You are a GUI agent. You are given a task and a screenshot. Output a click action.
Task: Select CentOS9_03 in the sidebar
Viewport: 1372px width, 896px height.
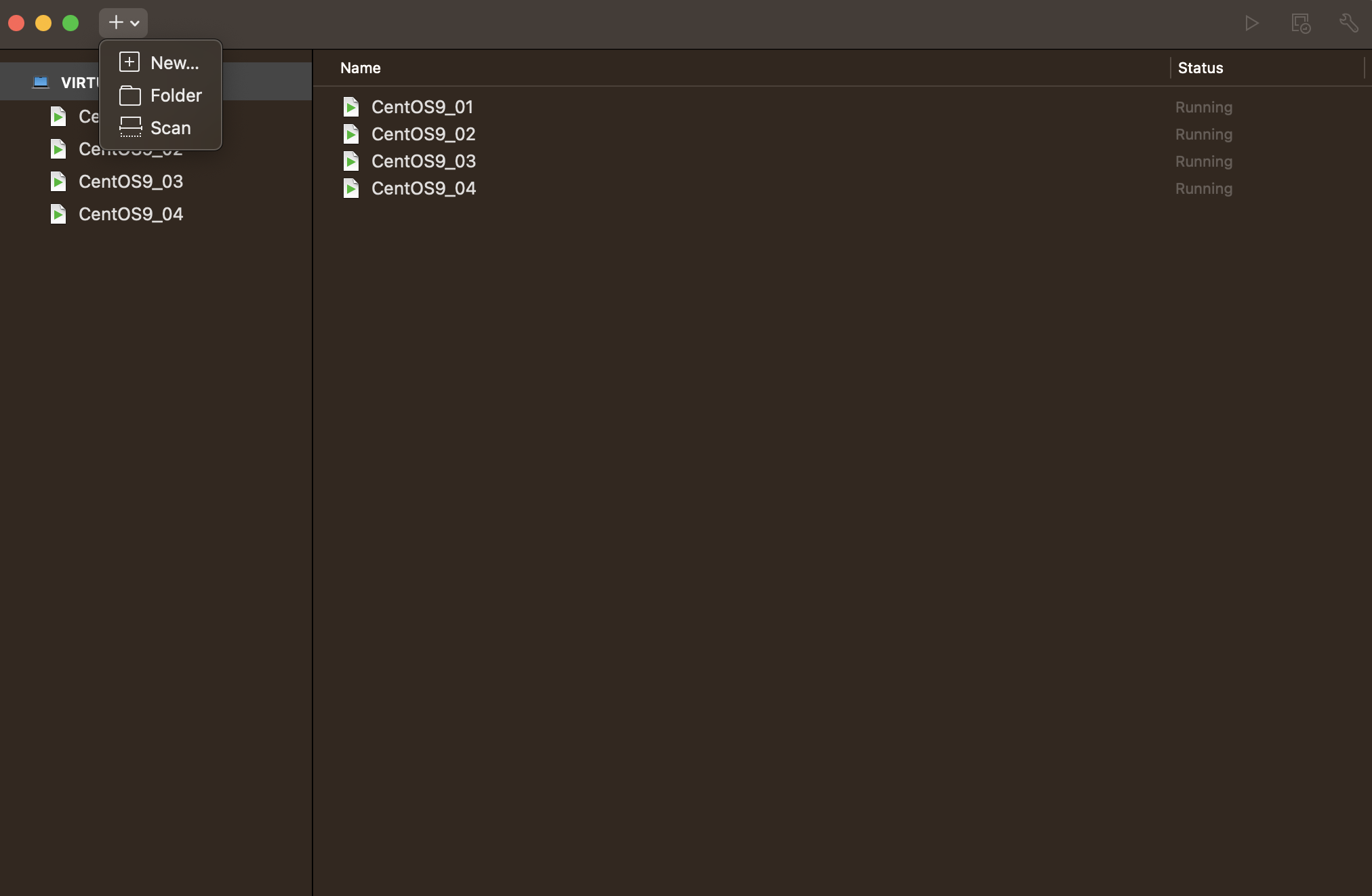coord(131,182)
